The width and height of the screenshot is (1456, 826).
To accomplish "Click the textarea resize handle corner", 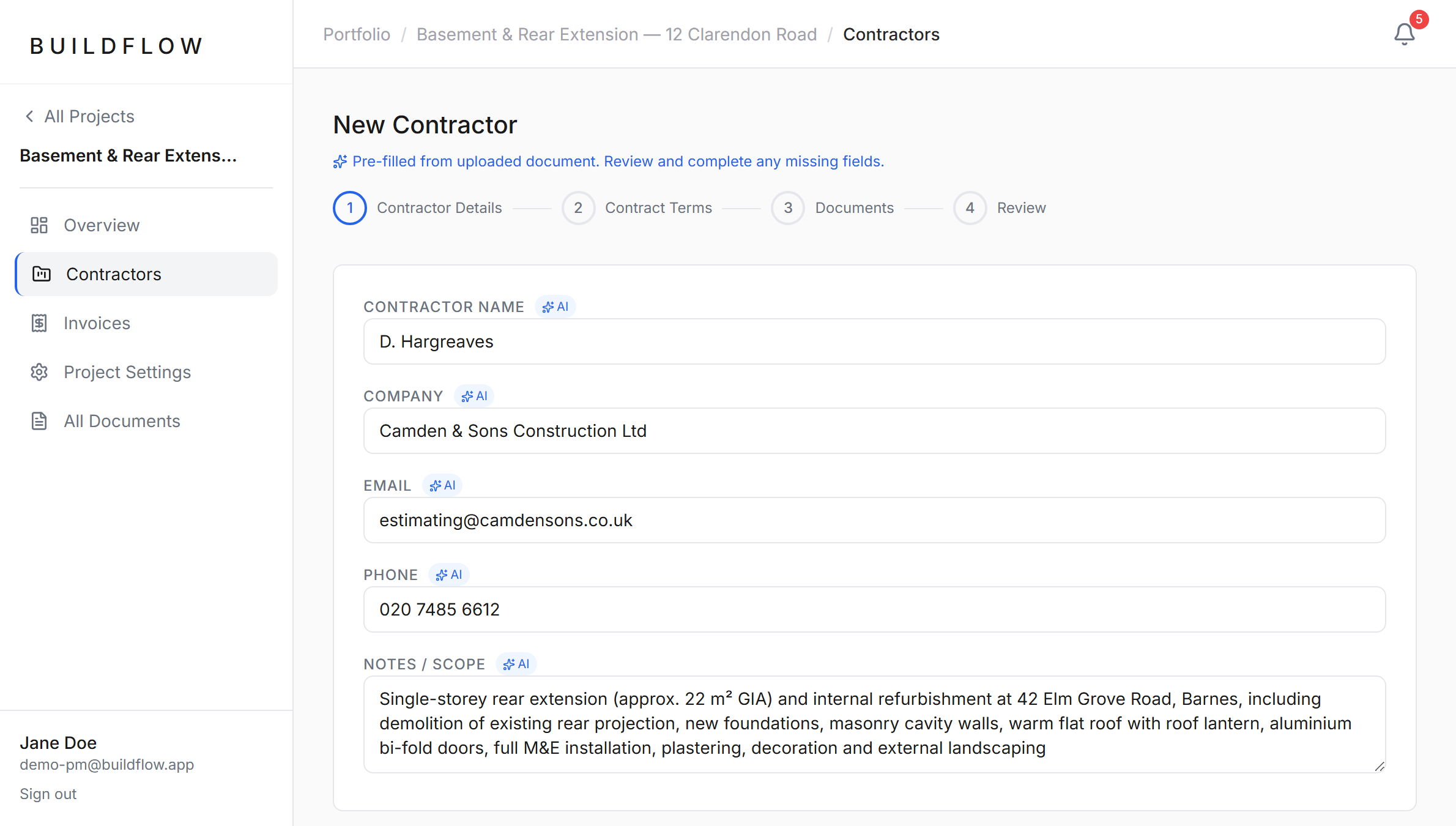I will pyautogui.click(x=1380, y=767).
